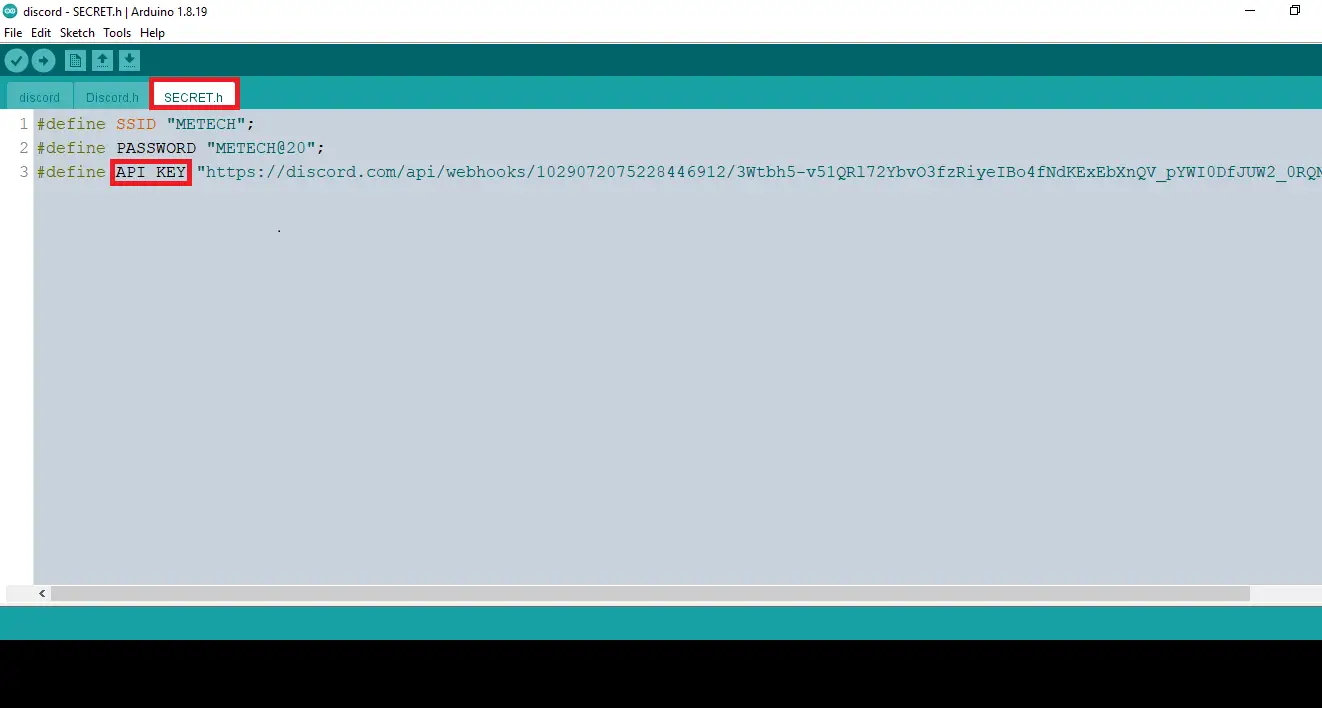Viewport: 1322px width, 708px height.
Task: Select the SECRET.h tab
Action: point(194,97)
